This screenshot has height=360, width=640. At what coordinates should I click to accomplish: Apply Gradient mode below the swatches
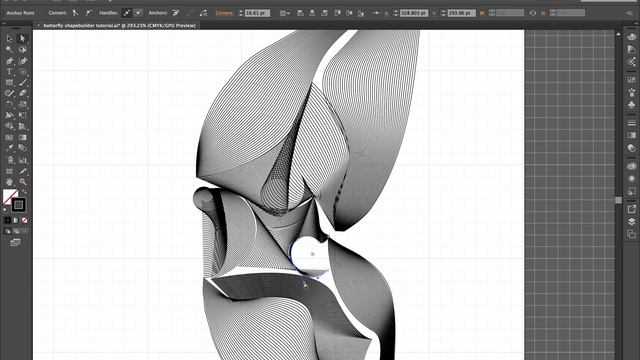[x=16, y=220]
